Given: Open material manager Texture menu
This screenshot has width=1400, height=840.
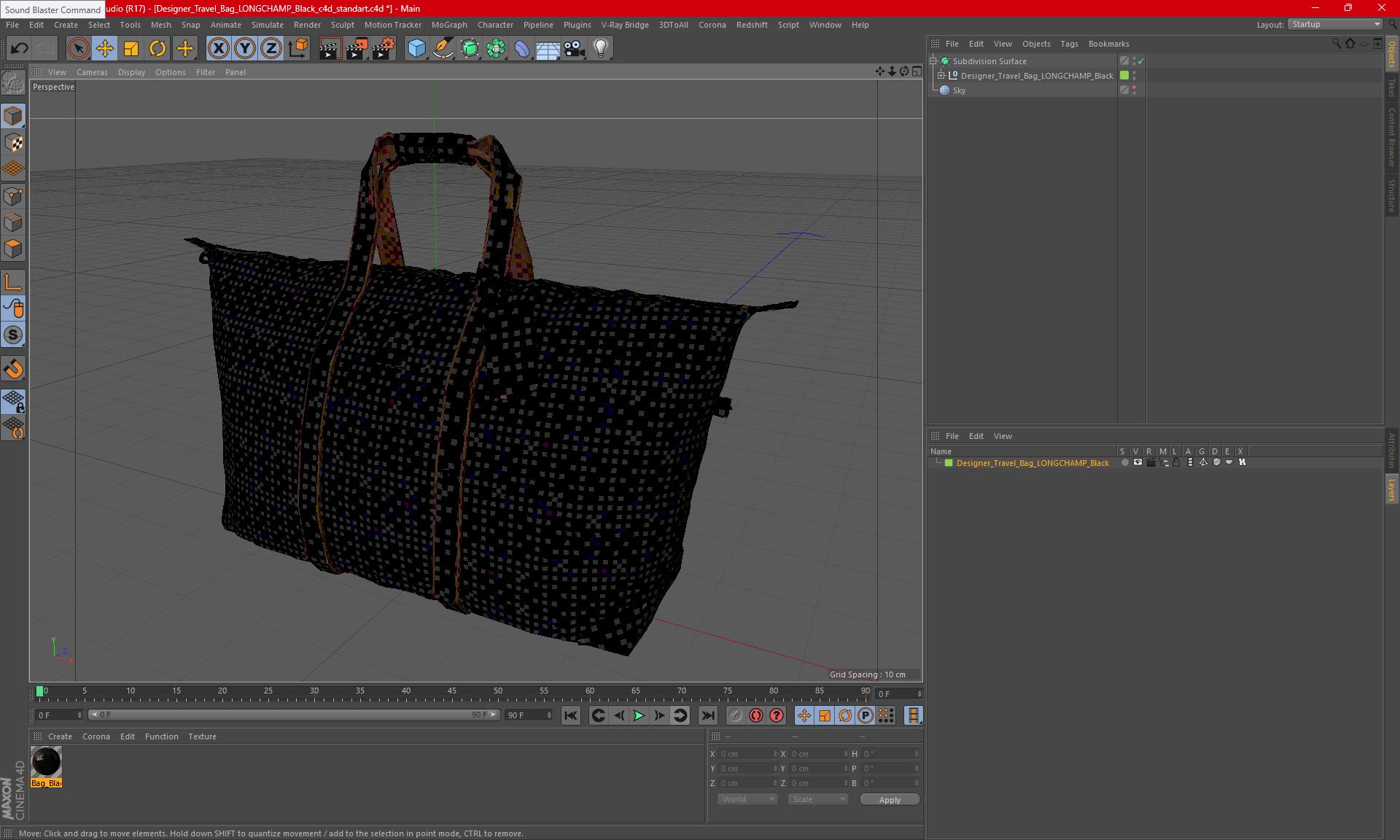Looking at the screenshot, I should (x=202, y=736).
